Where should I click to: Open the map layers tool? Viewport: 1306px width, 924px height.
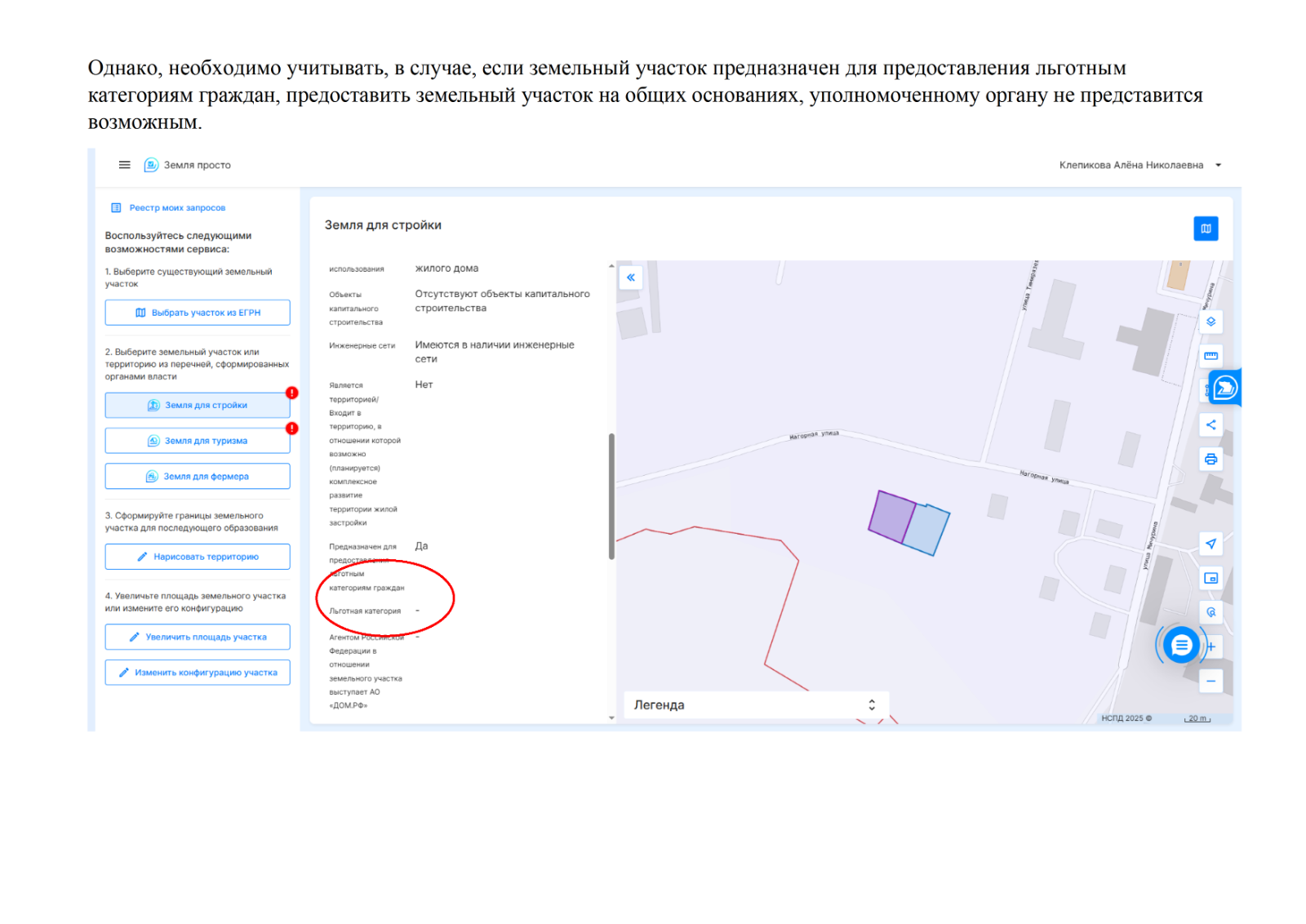click(x=1210, y=322)
